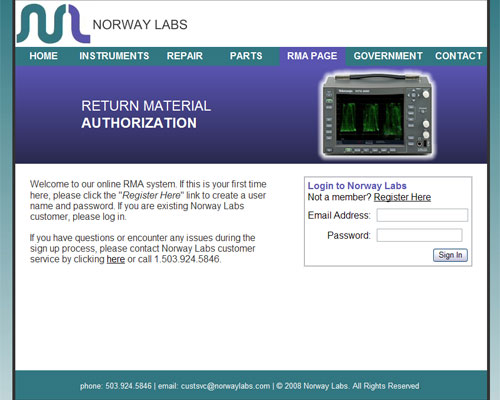Open the PARTS navigation item
Image resolution: width=500 pixels, height=400 pixels.
[x=246, y=56]
